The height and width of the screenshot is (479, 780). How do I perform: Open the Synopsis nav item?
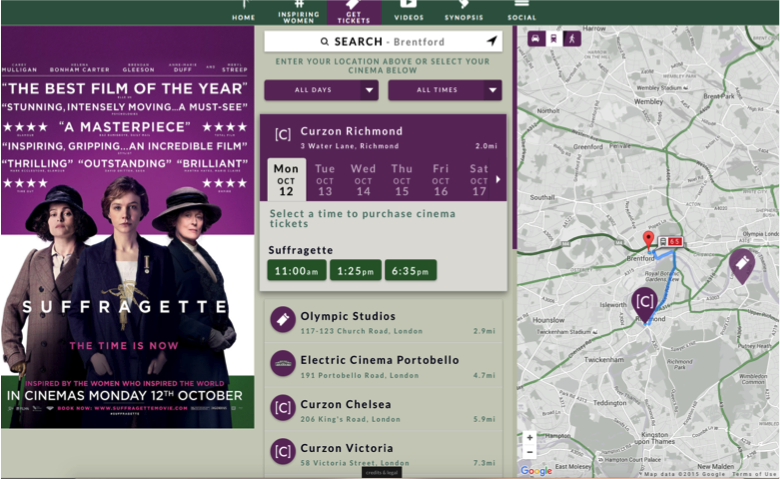point(464,12)
